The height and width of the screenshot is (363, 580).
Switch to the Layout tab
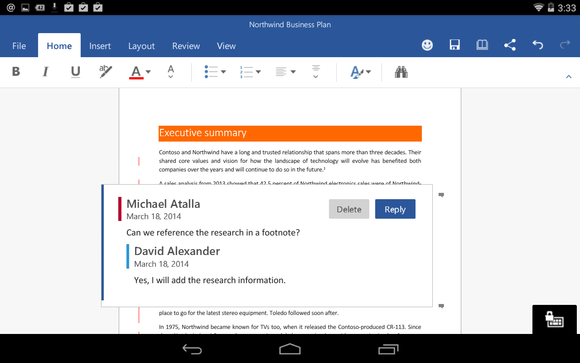141,46
